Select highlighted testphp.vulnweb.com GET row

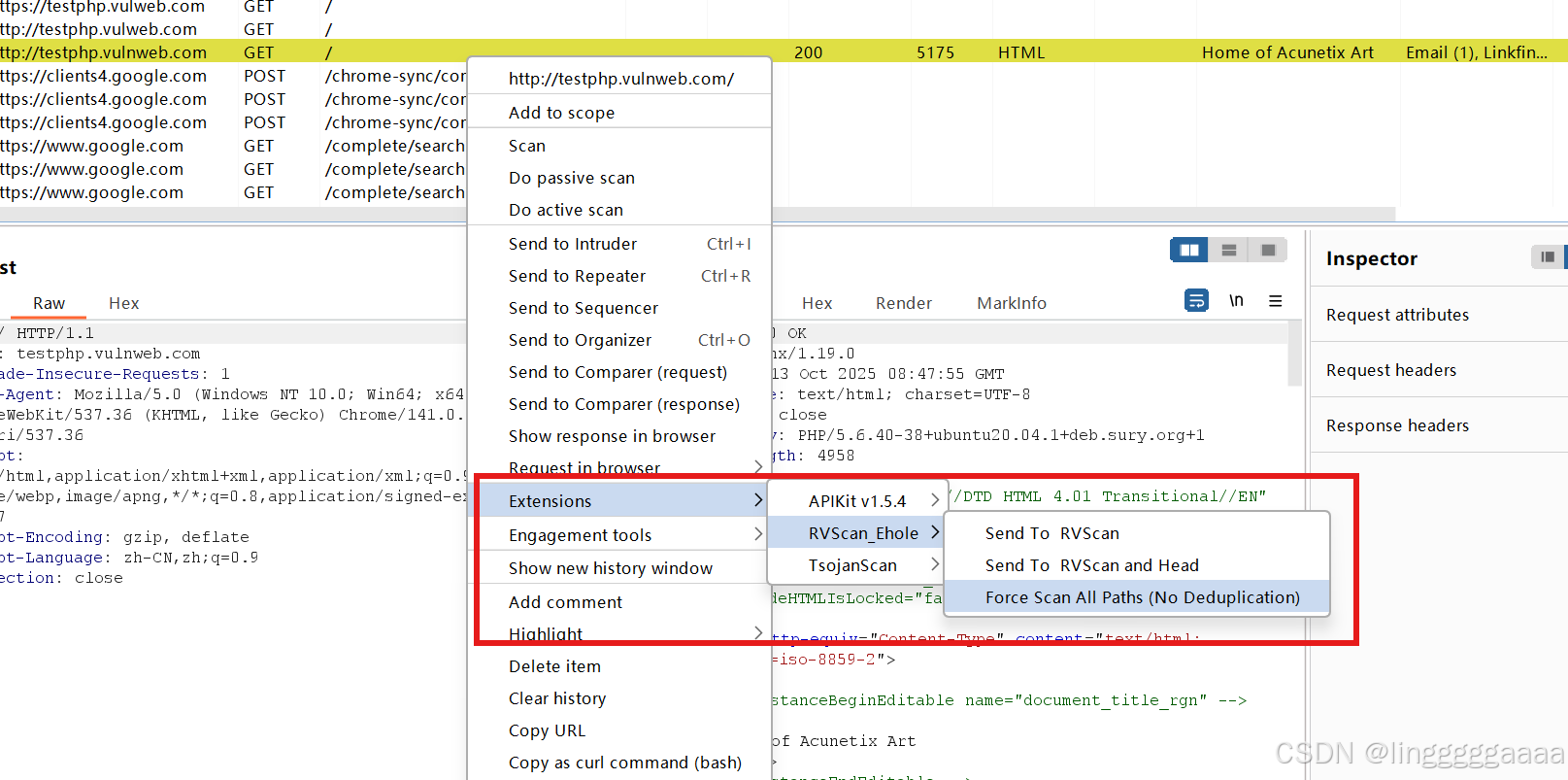click(x=784, y=51)
